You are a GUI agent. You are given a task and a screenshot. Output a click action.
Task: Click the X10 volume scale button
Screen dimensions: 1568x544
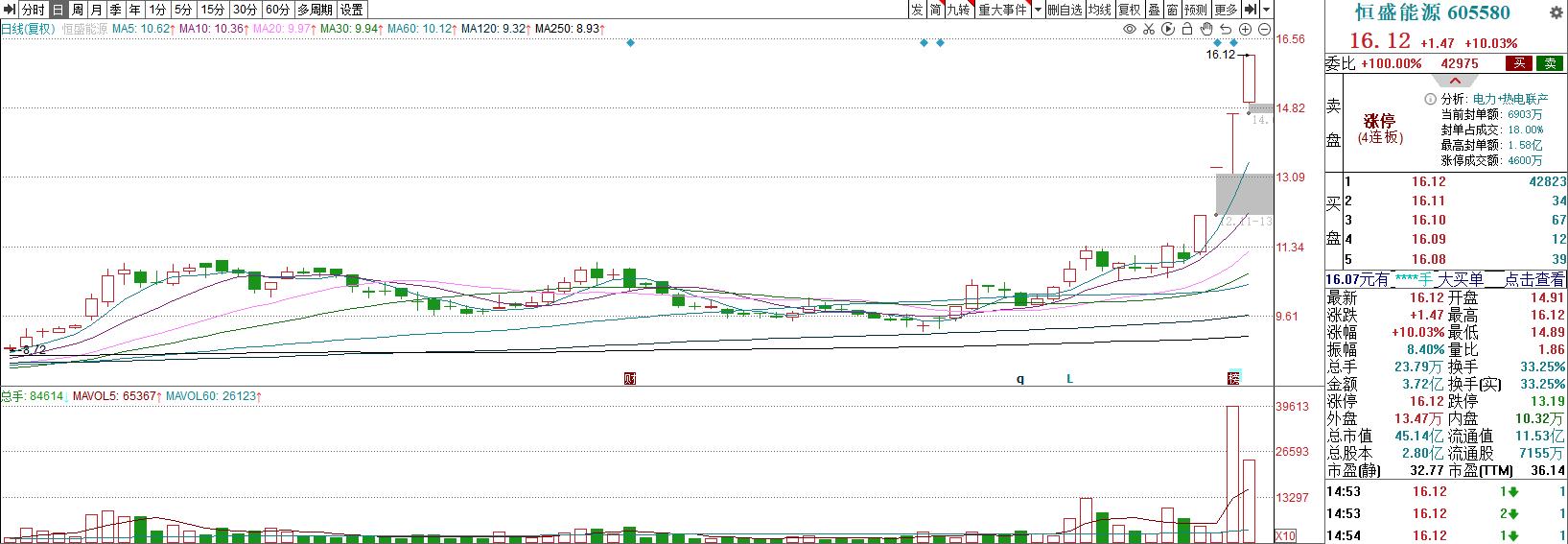pos(1285,535)
